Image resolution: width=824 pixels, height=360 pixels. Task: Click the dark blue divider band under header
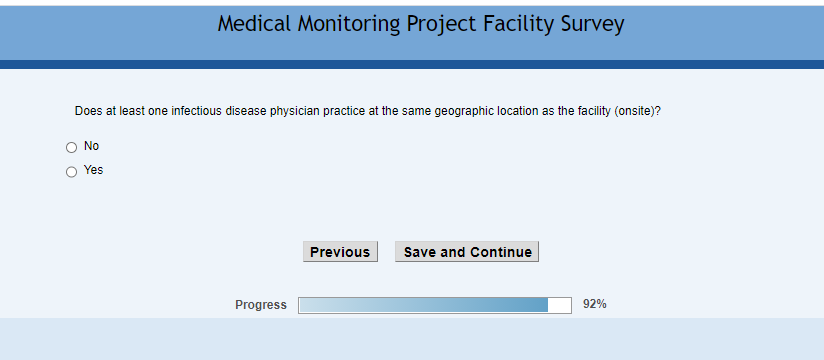[412, 64]
